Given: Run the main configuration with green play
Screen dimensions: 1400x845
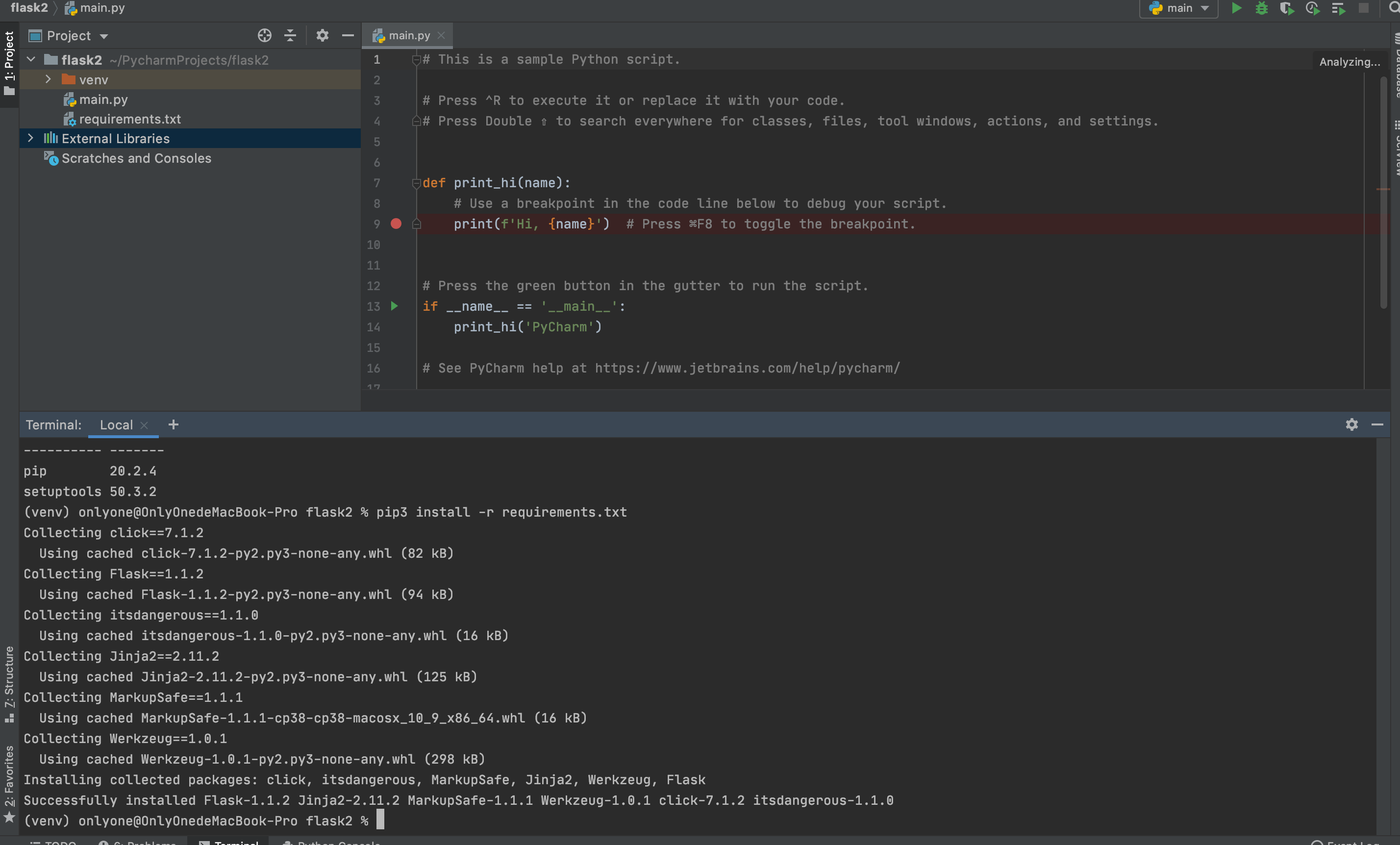Looking at the screenshot, I should tap(1236, 8).
